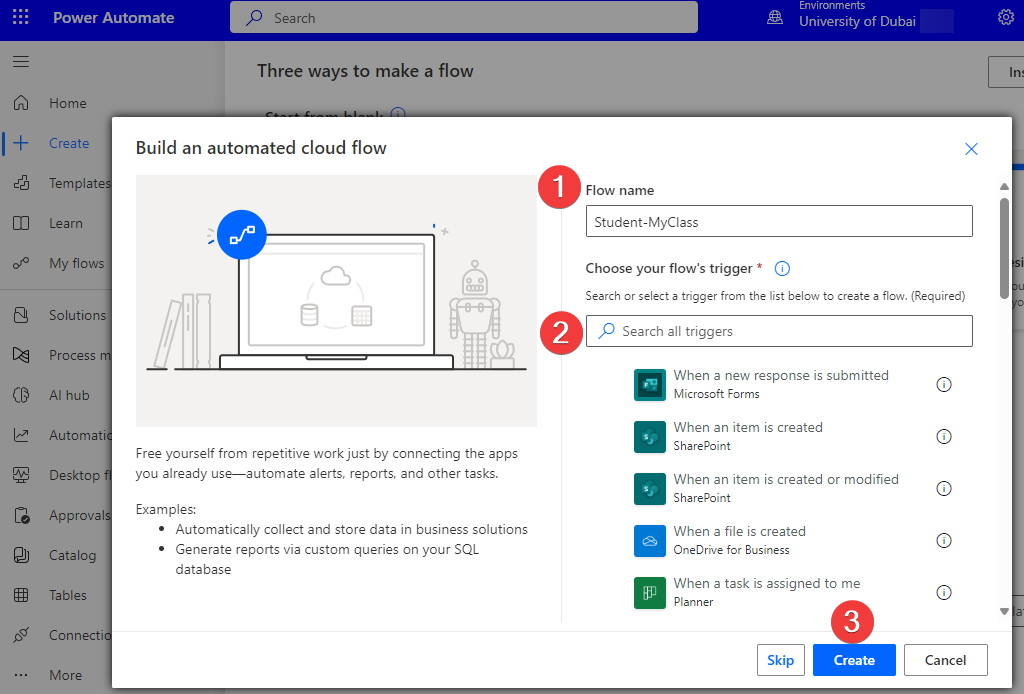Open the app launcher waffle icon
This screenshot has width=1024, height=694.
(x=21, y=17)
